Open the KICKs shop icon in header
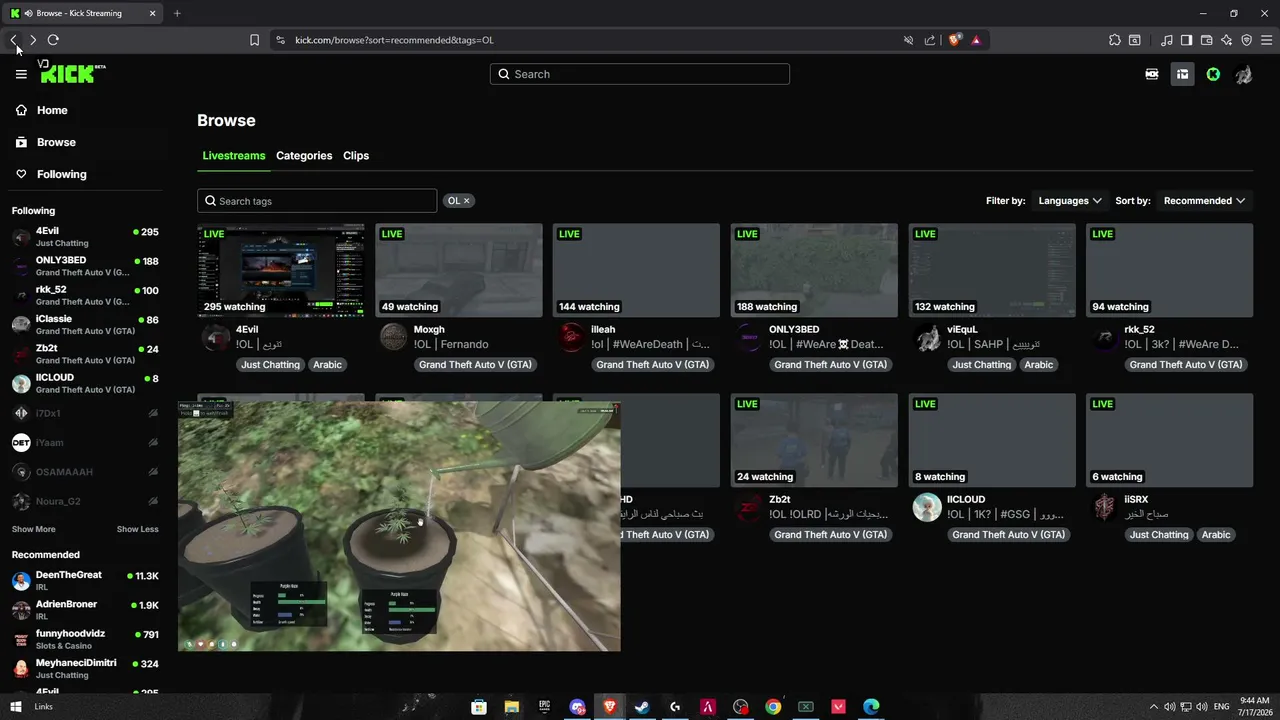Viewport: 1280px width, 720px height. tap(1151, 74)
